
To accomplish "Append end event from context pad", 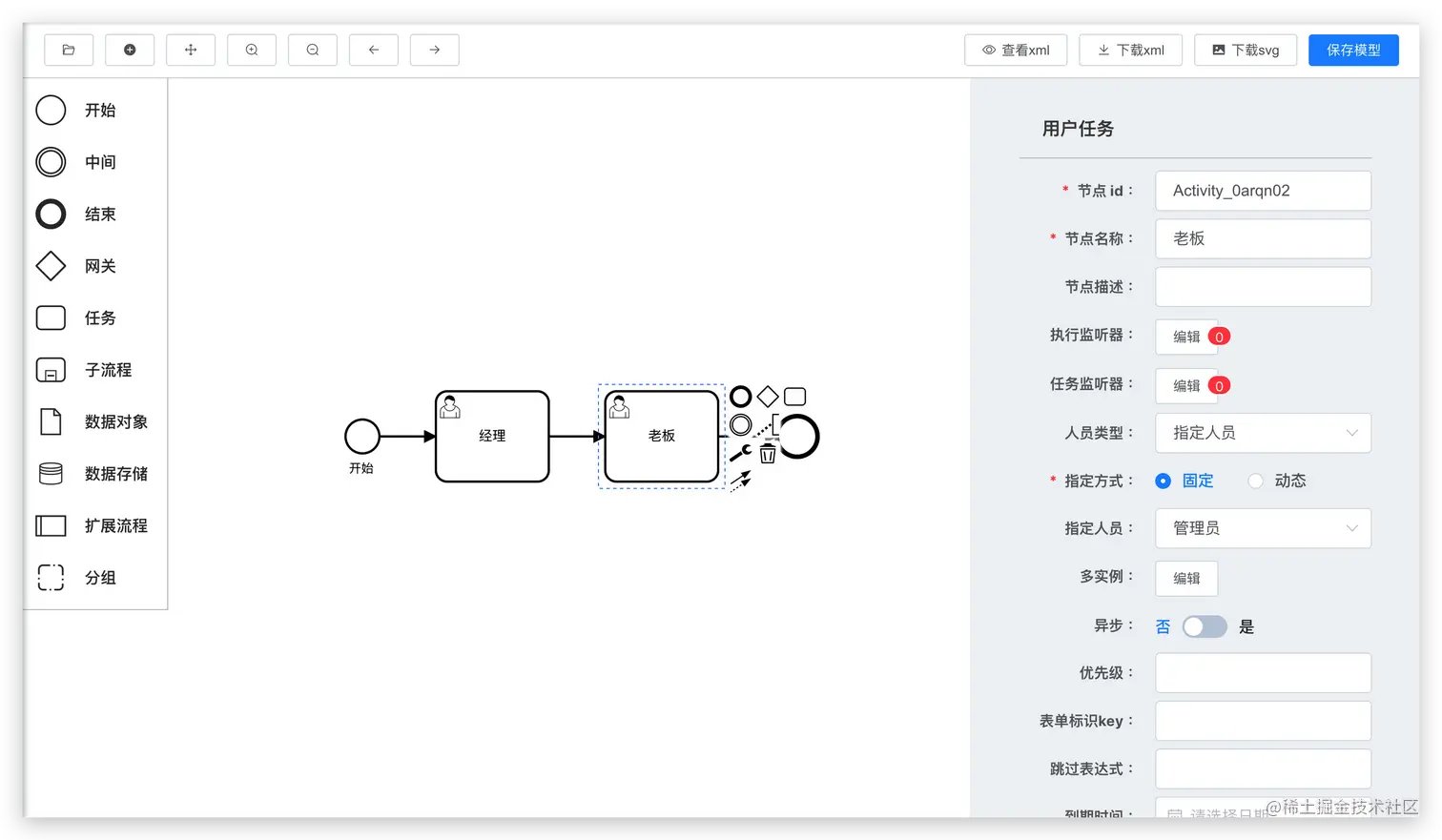I will coord(741,396).
